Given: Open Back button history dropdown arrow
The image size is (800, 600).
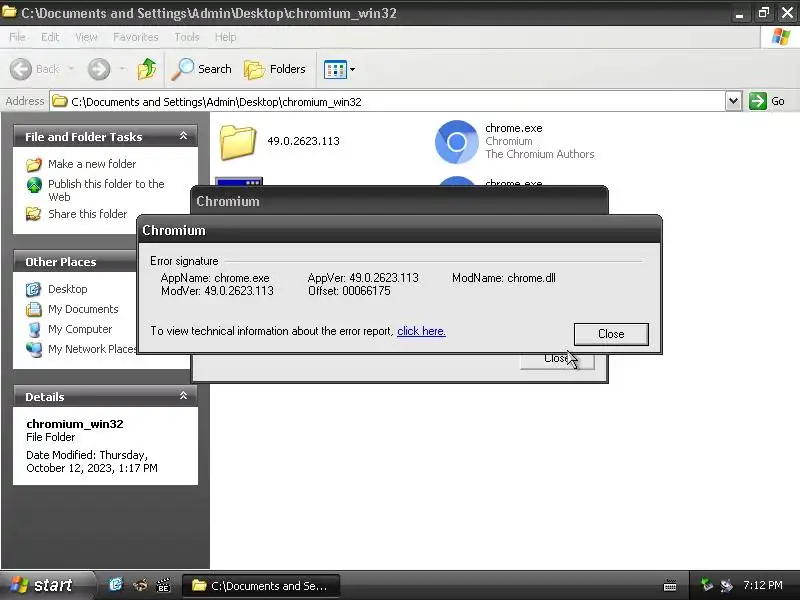Looking at the screenshot, I should pyautogui.click(x=71, y=69).
